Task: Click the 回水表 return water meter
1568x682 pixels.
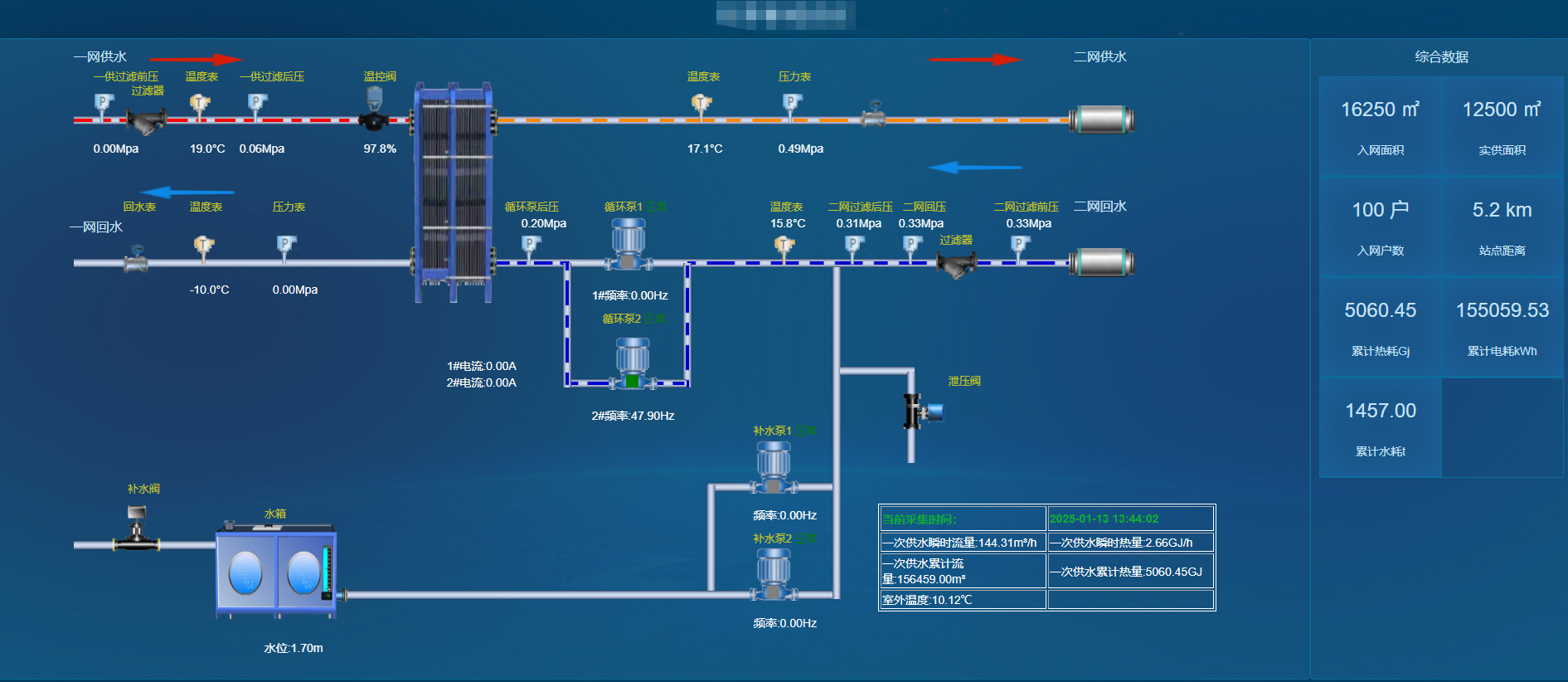Action: (x=136, y=260)
